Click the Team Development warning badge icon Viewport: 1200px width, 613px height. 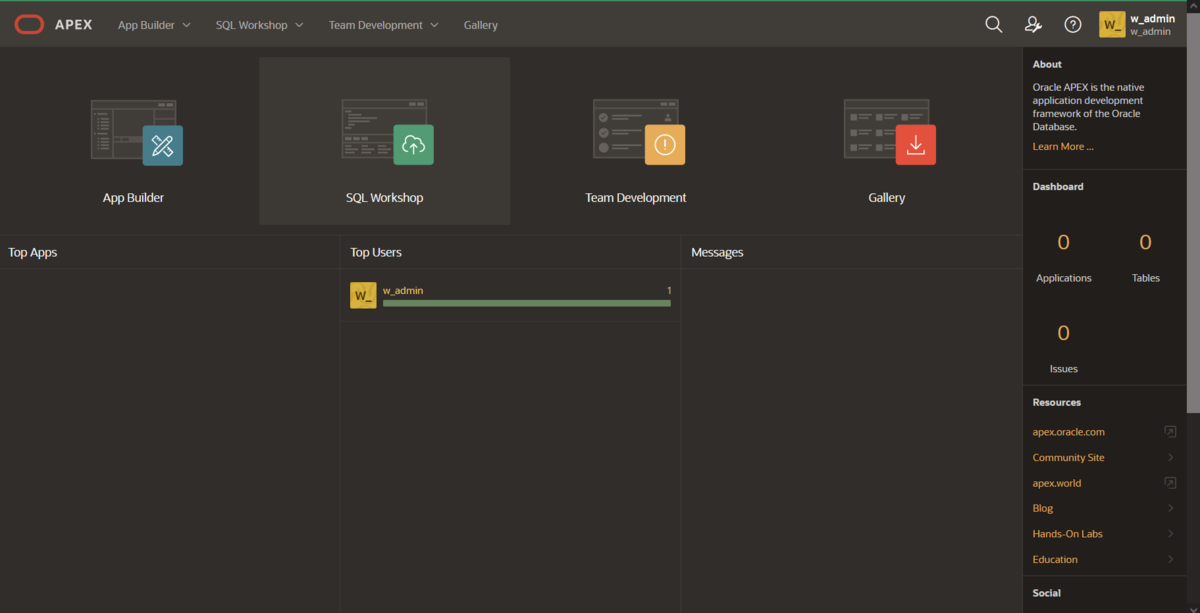(664, 144)
